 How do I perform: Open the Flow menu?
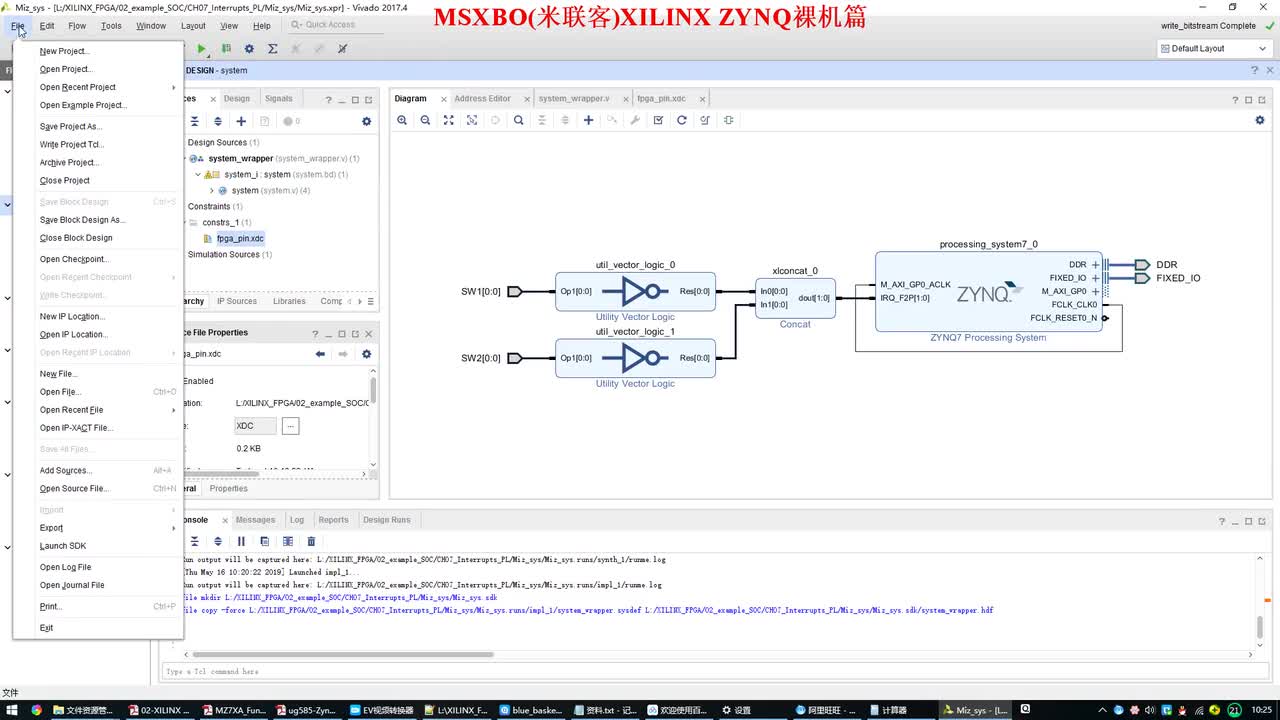77,26
